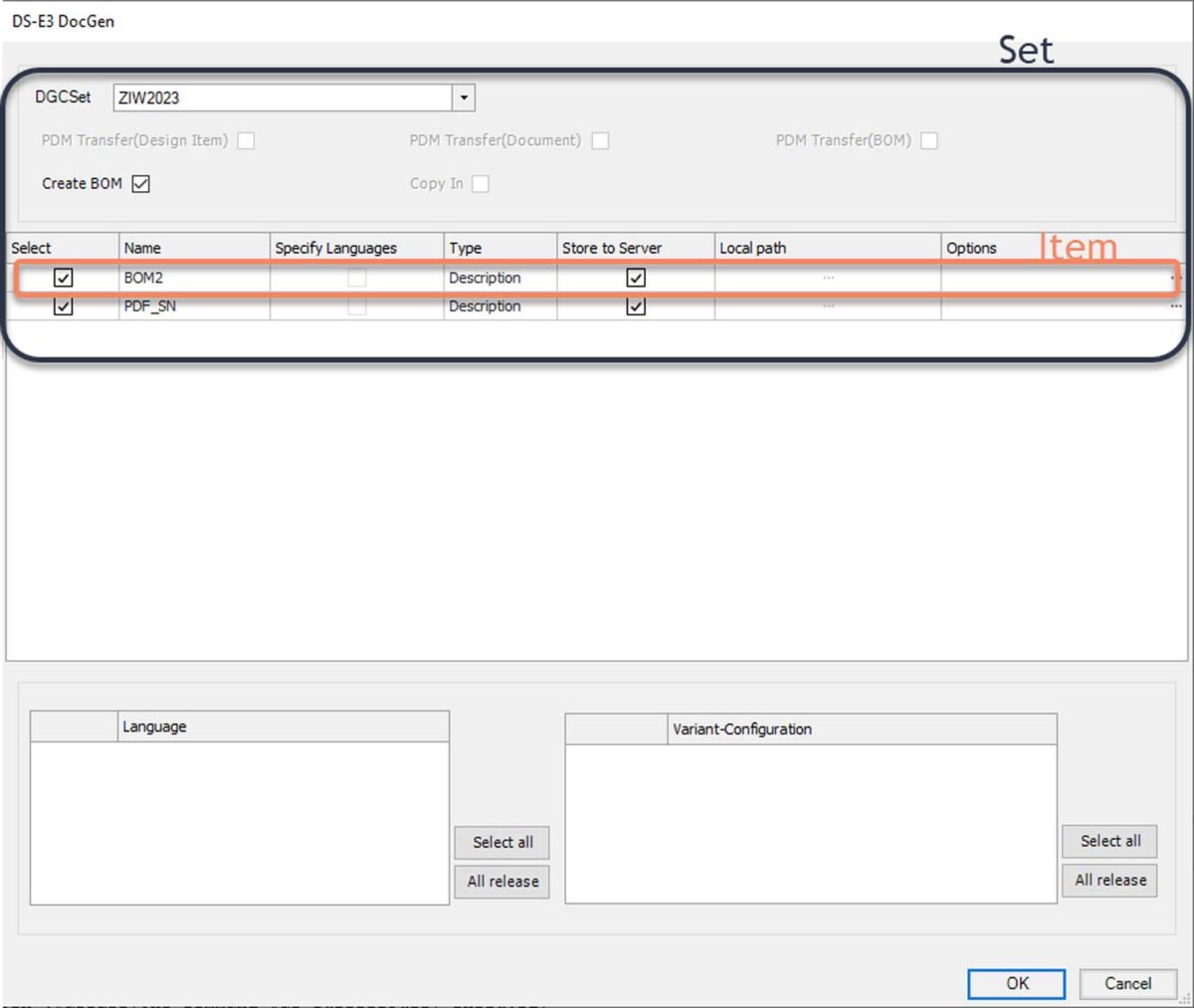Uncheck the Select box on the BOM2 row

pyautogui.click(x=62, y=279)
